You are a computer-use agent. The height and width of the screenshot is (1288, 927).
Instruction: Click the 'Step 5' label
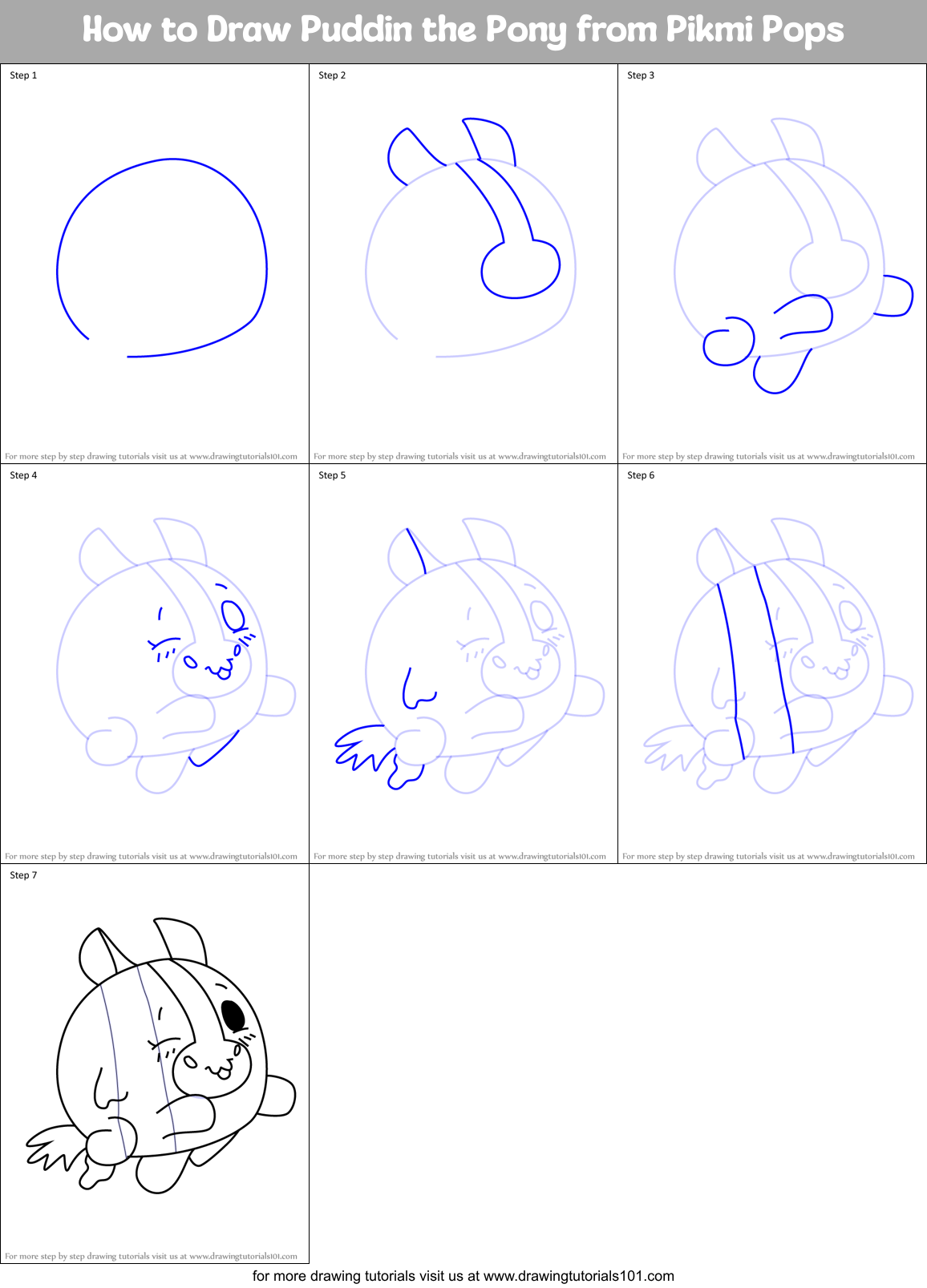click(332, 475)
